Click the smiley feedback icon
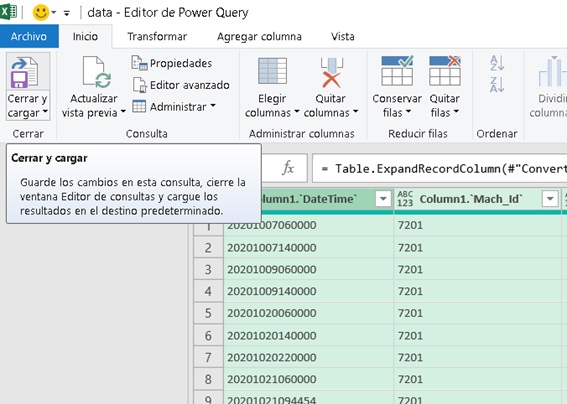This screenshot has height=404, width=567. [x=40, y=12]
